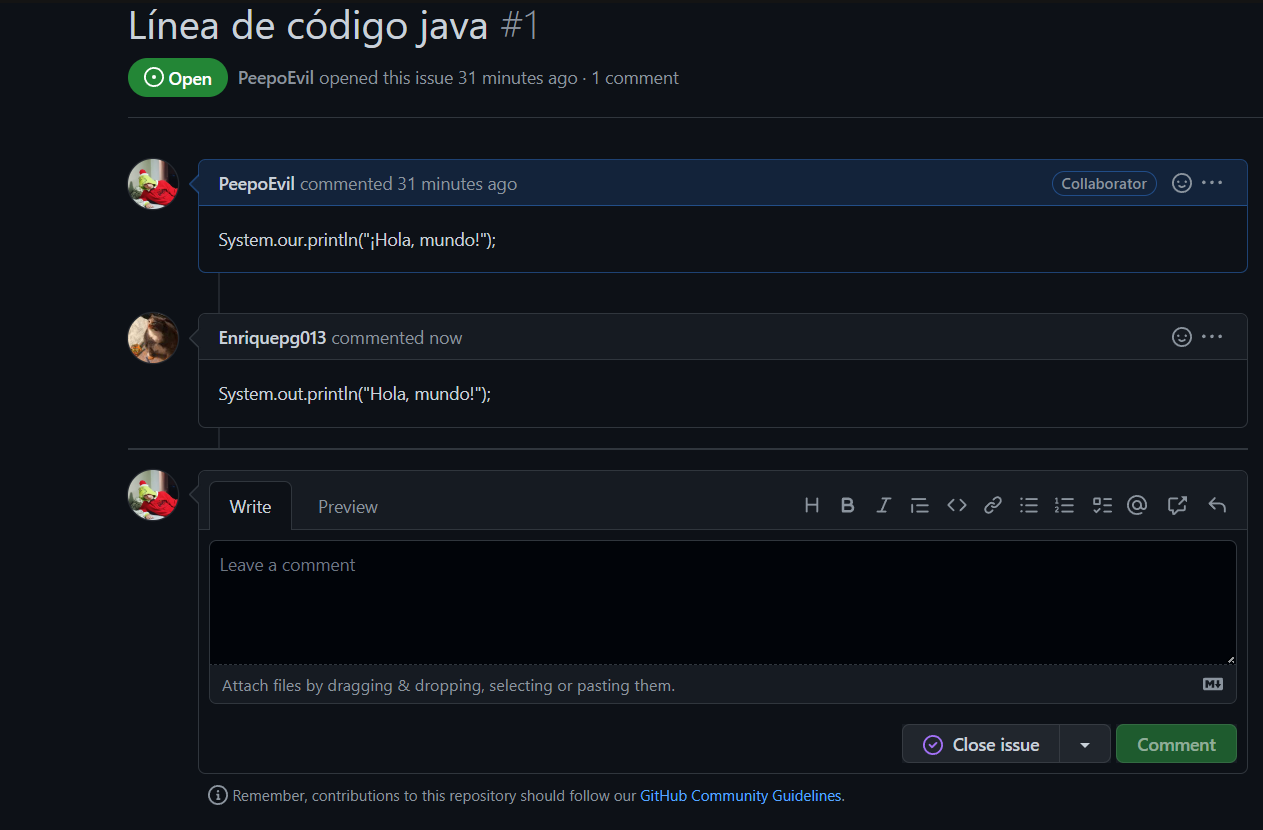1263x830 pixels.
Task: Switch to the Preview tab
Action: point(347,506)
